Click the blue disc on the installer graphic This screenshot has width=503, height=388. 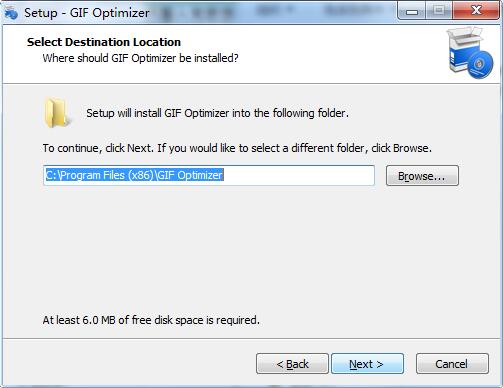click(x=481, y=64)
